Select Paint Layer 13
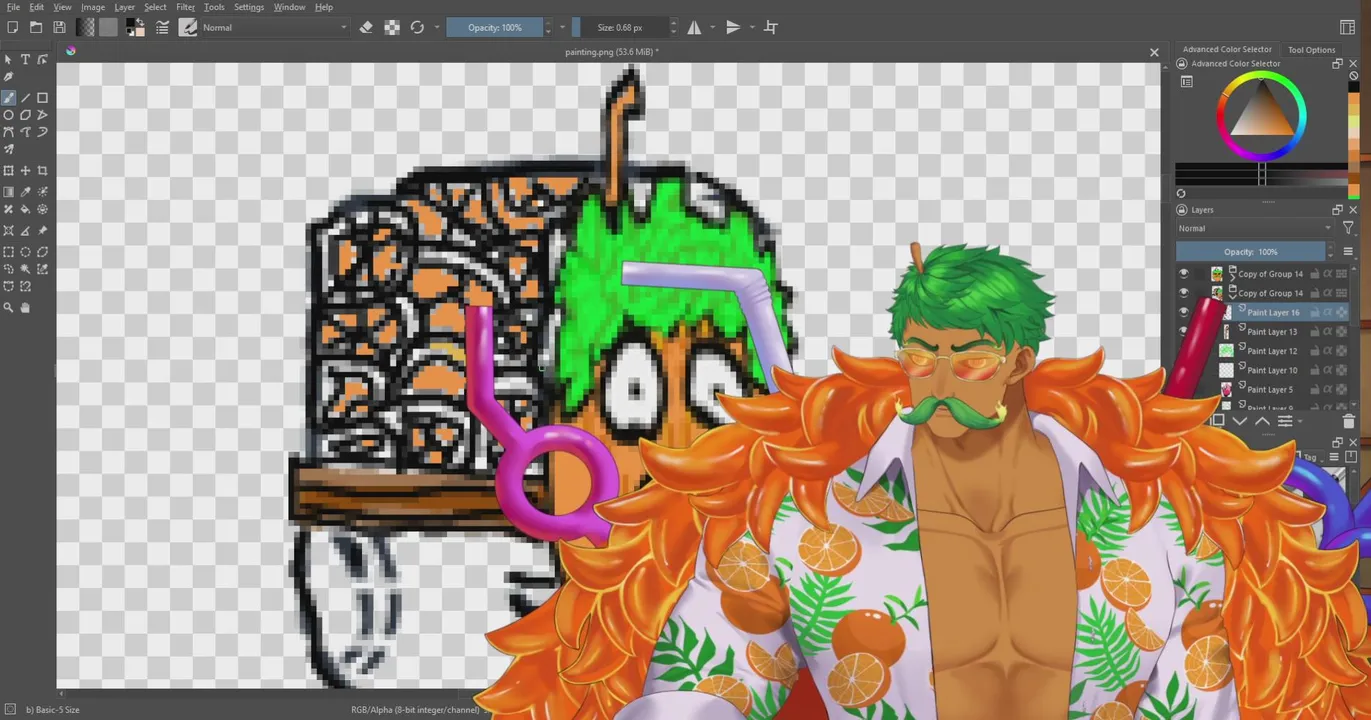This screenshot has width=1371, height=720. click(x=1271, y=332)
